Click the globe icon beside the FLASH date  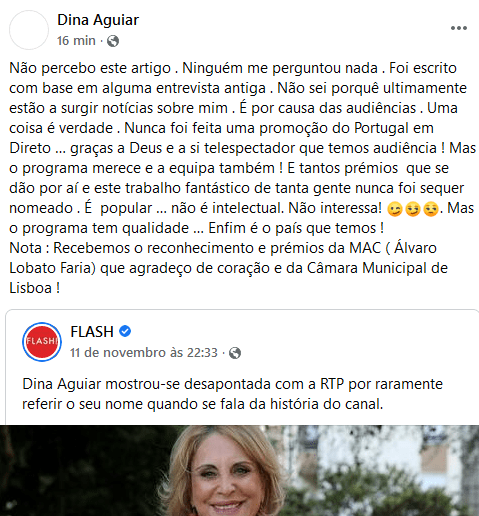pyautogui.click(x=235, y=353)
